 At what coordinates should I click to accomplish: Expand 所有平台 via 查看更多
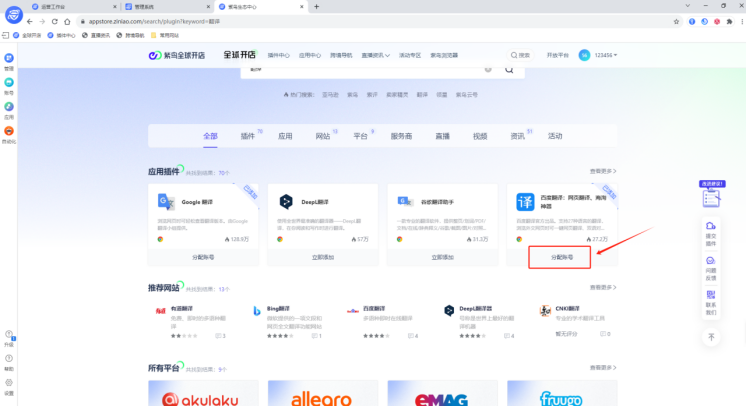click(603, 367)
